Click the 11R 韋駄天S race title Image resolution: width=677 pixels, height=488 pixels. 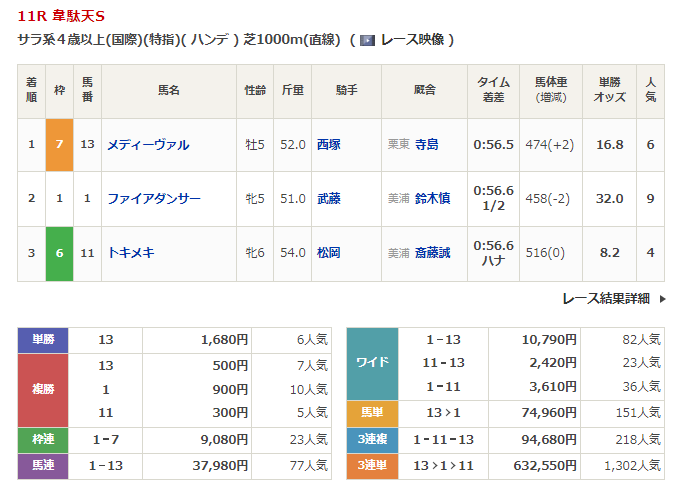(x=62, y=14)
